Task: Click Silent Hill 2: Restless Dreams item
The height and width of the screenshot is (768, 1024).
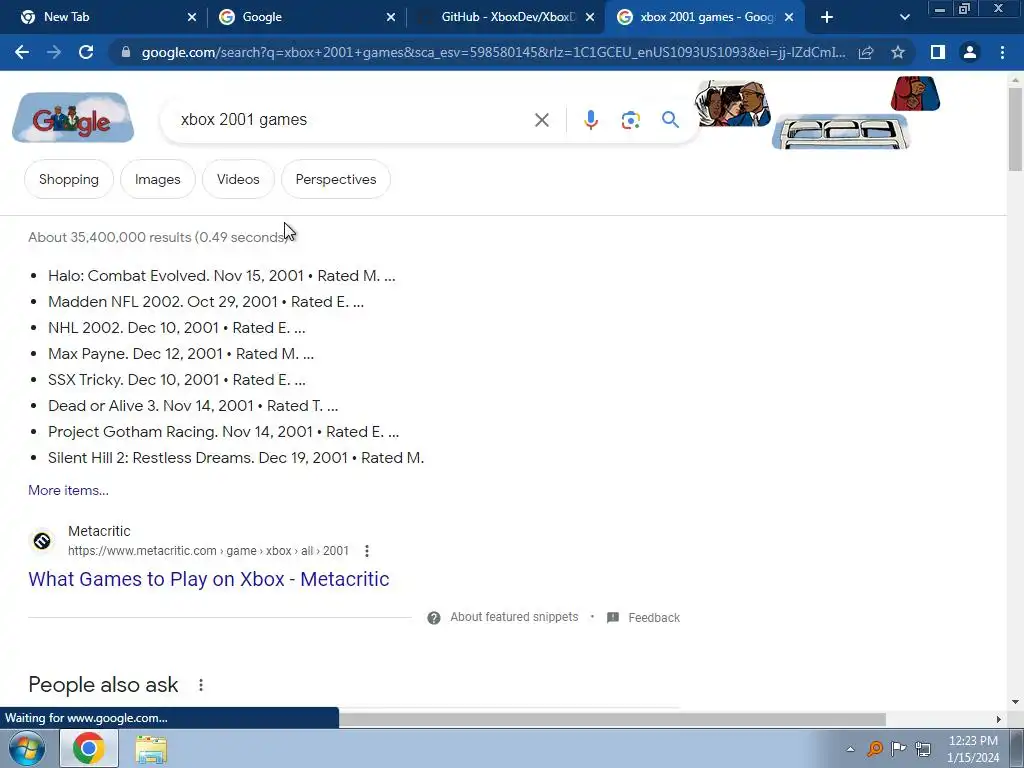Action: coord(236,458)
